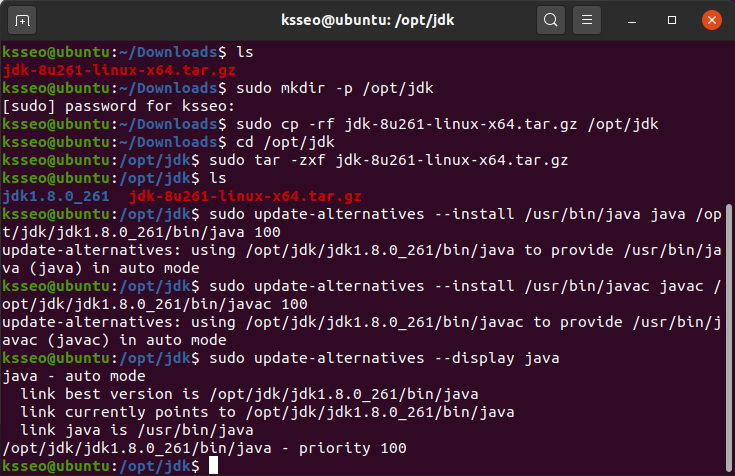The height and width of the screenshot is (476, 735).
Task: Click the blue jdk1.8.0_261 directory name
Action: click(x=56, y=196)
